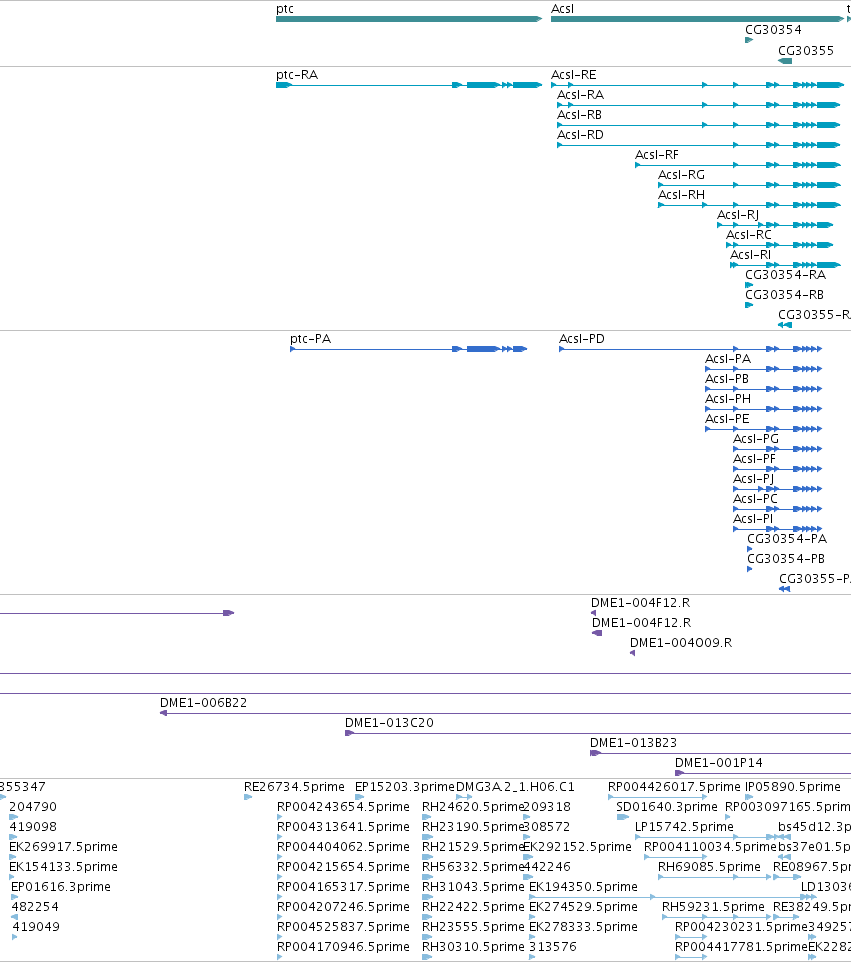
Task: Click the RH23190.5prime EST label
Action: click(472, 826)
